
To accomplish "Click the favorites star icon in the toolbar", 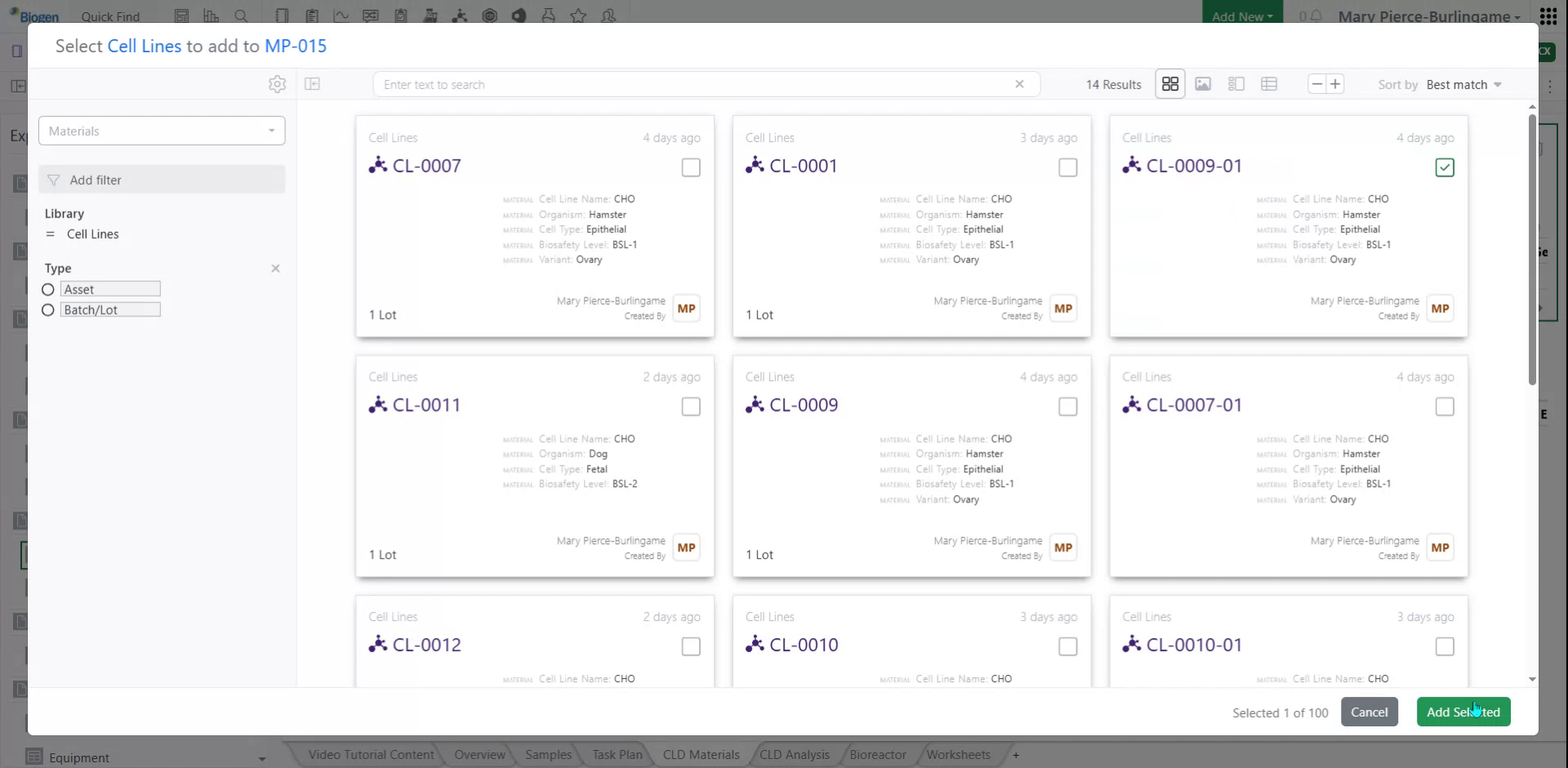I will [x=578, y=16].
